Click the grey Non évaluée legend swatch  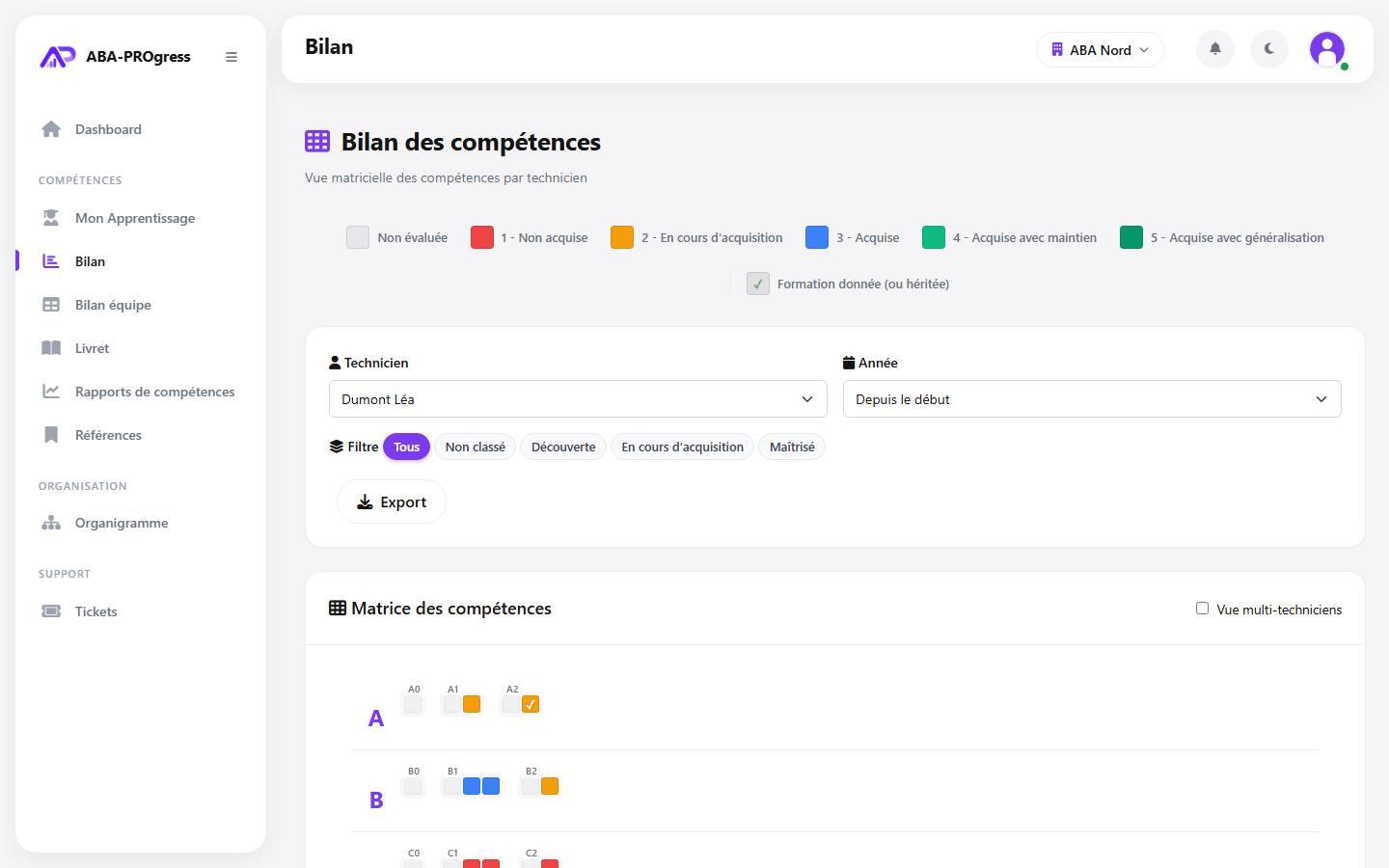[x=358, y=237]
